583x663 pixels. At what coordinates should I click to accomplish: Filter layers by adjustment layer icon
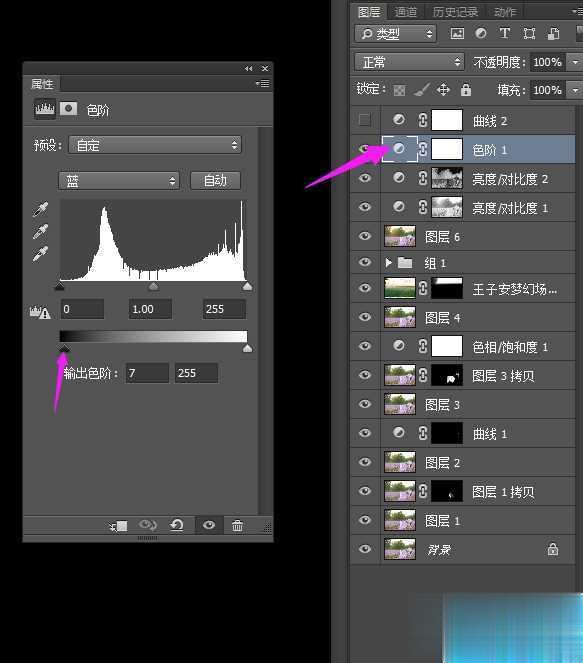point(481,33)
